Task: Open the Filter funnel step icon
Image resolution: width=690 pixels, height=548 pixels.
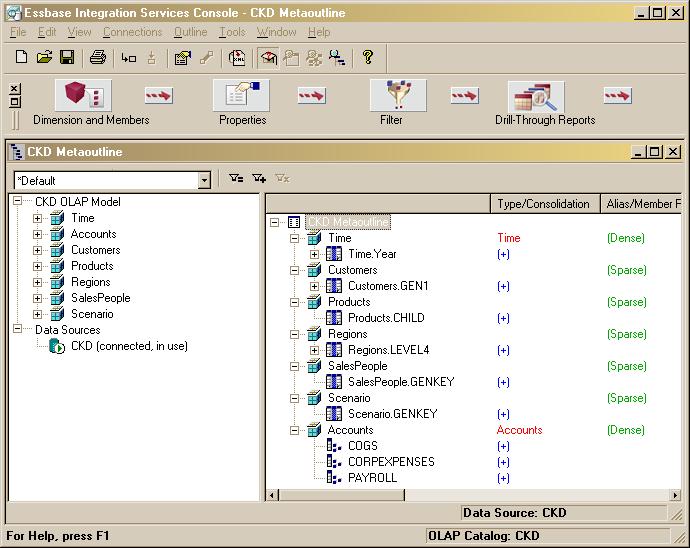Action: pyautogui.click(x=398, y=95)
